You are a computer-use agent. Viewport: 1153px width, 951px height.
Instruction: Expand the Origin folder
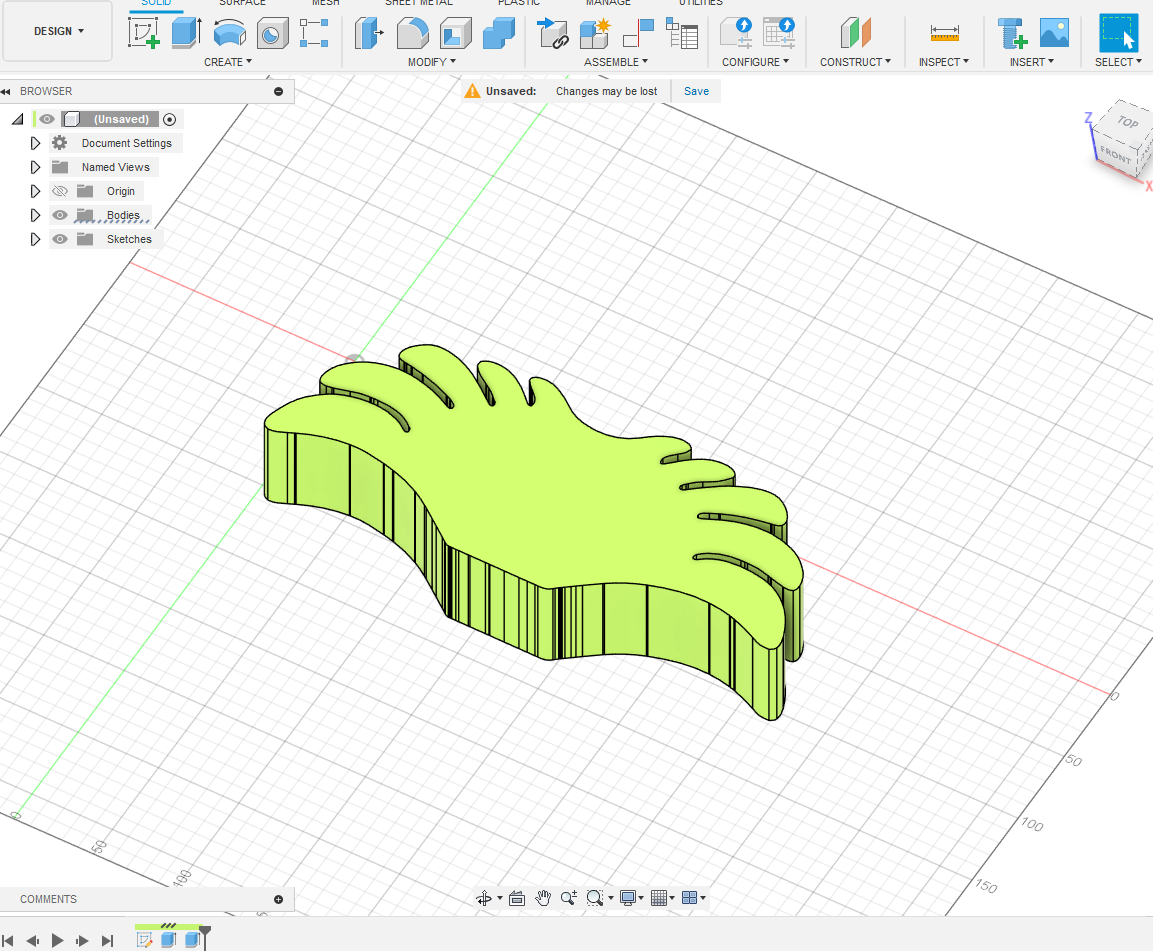pos(35,191)
